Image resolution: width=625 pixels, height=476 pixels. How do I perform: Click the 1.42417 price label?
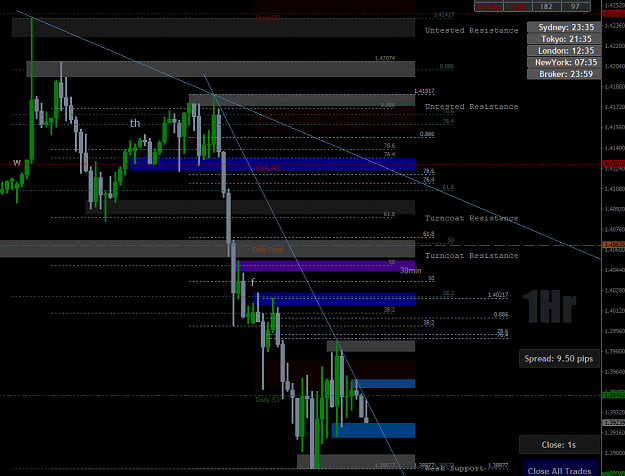(x=444, y=15)
